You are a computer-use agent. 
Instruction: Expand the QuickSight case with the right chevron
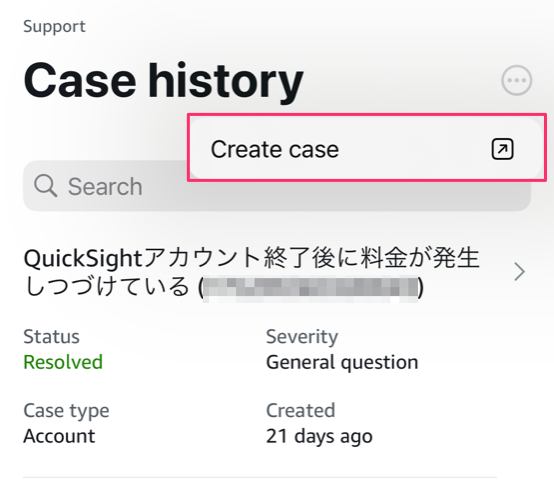coord(519,271)
